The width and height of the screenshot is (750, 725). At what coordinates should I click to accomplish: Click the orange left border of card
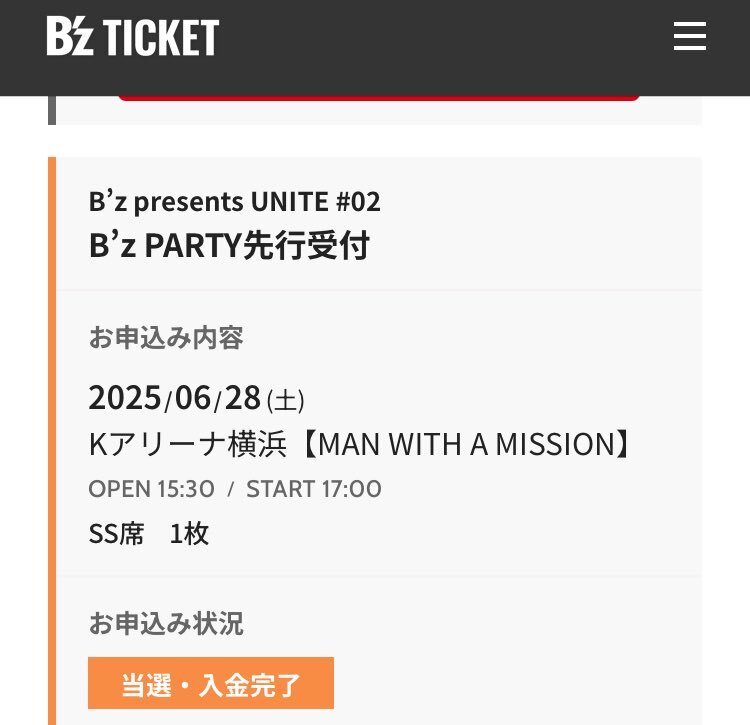(x=52, y=440)
